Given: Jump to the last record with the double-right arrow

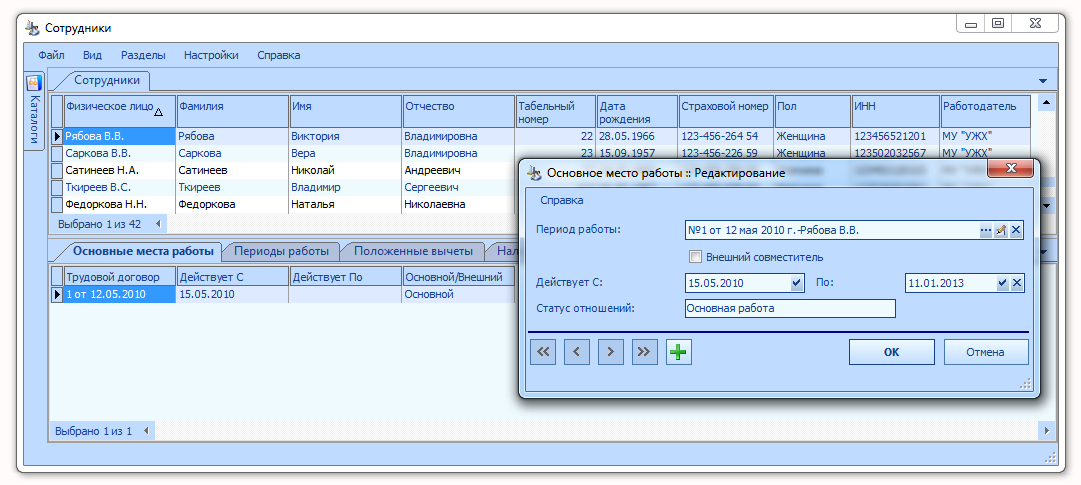Looking at the screenshot, I should point(645,352).
